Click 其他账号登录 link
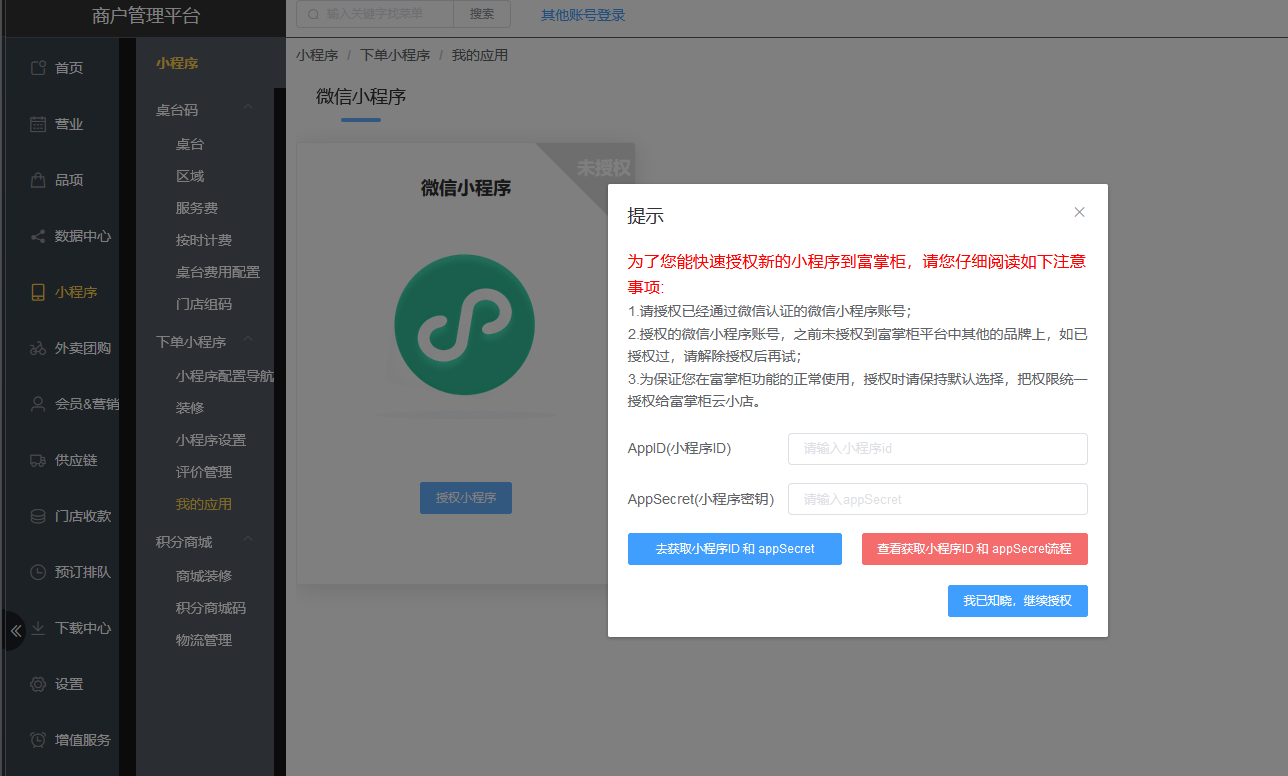1288x776 pixels. 583,15
